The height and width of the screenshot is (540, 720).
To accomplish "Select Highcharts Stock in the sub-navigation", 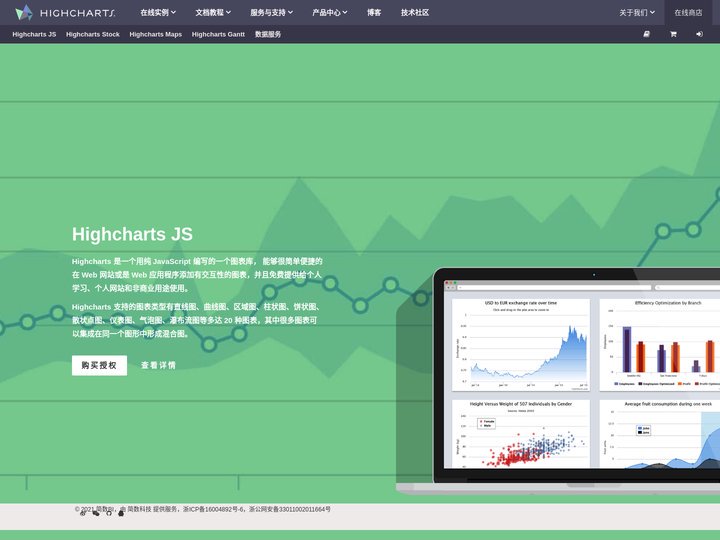I will tap(93, 34).
